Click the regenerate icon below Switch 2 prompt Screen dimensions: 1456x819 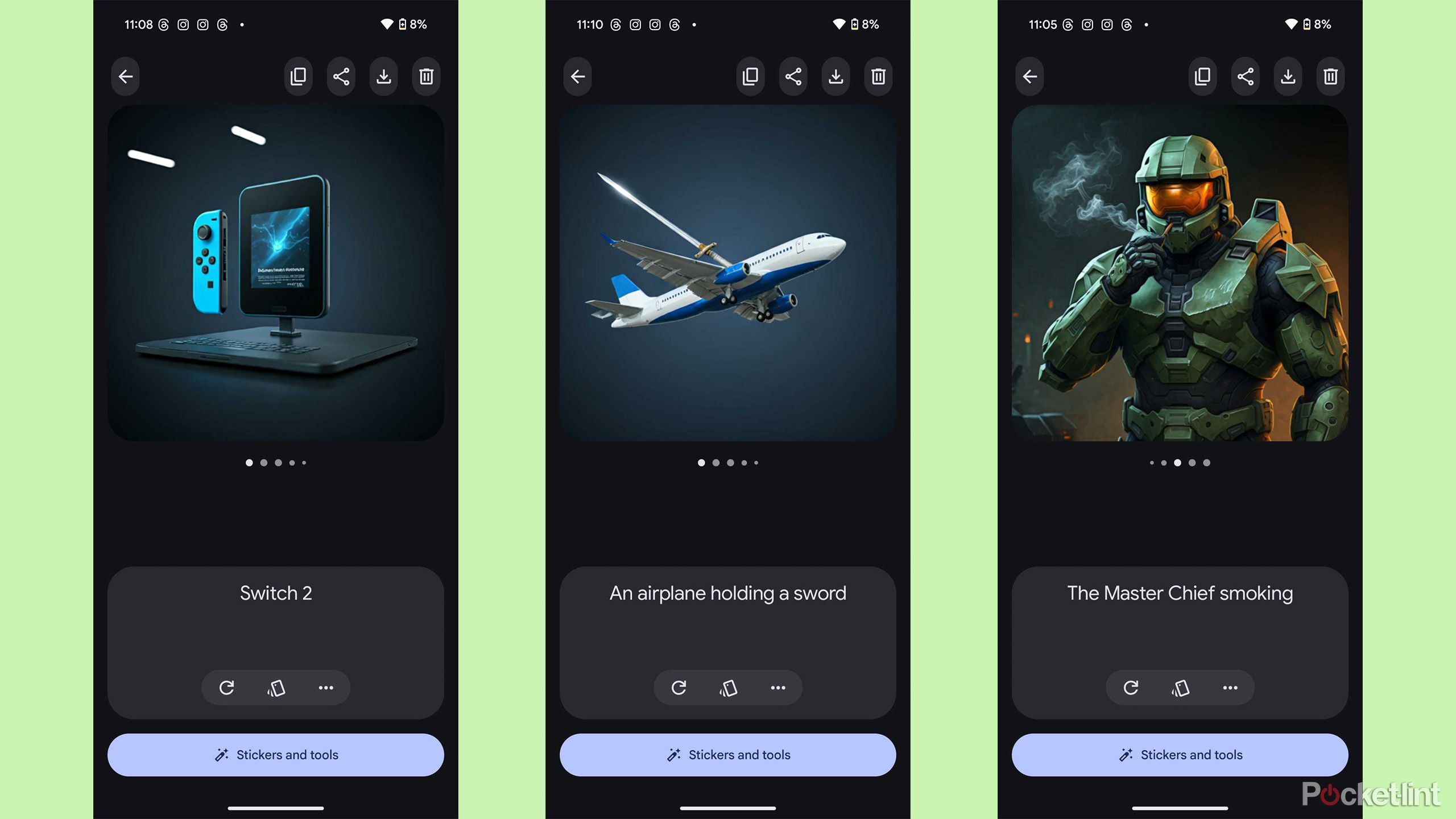[x=227, y=686]
